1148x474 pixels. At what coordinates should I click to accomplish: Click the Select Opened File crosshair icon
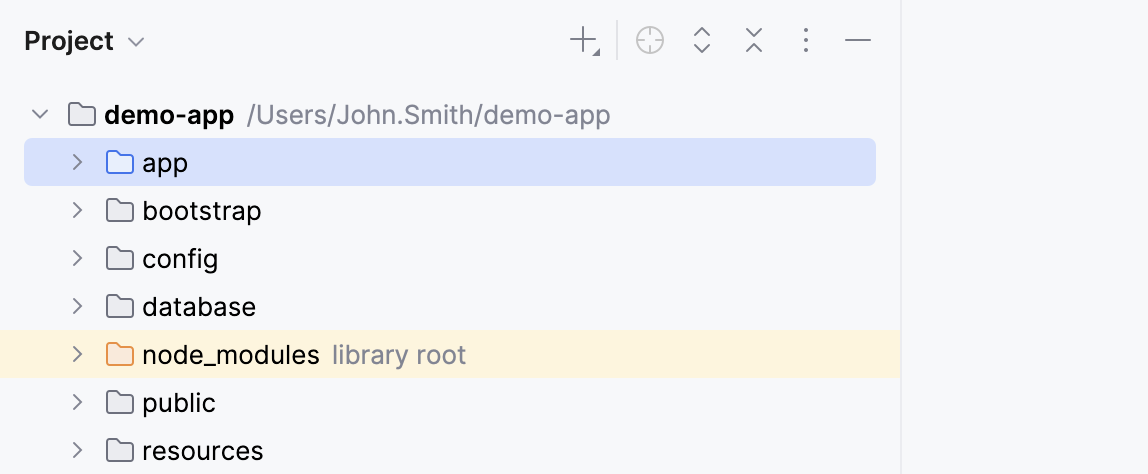point(650,41)
